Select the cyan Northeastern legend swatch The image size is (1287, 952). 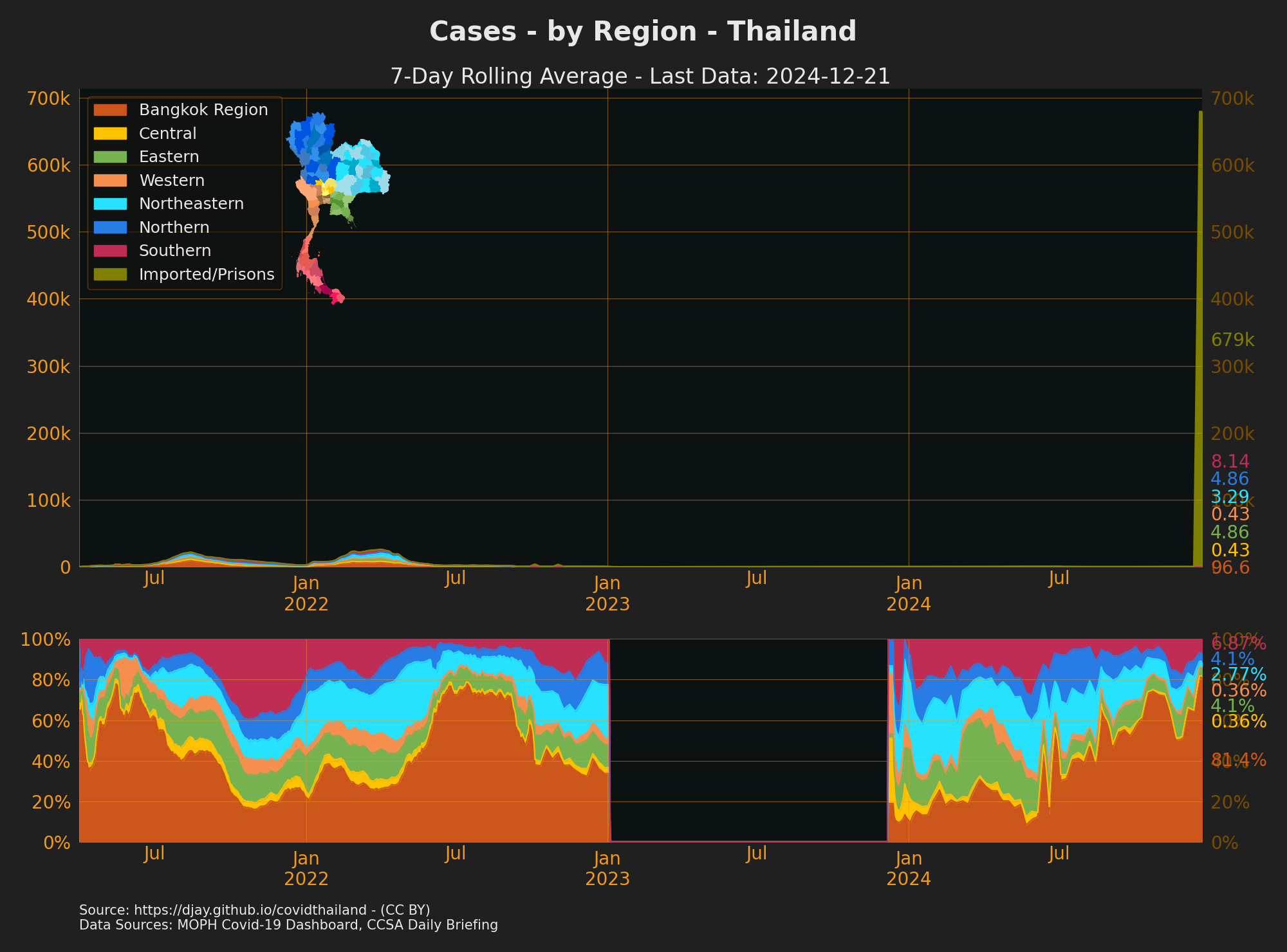(x=110, y=204)
